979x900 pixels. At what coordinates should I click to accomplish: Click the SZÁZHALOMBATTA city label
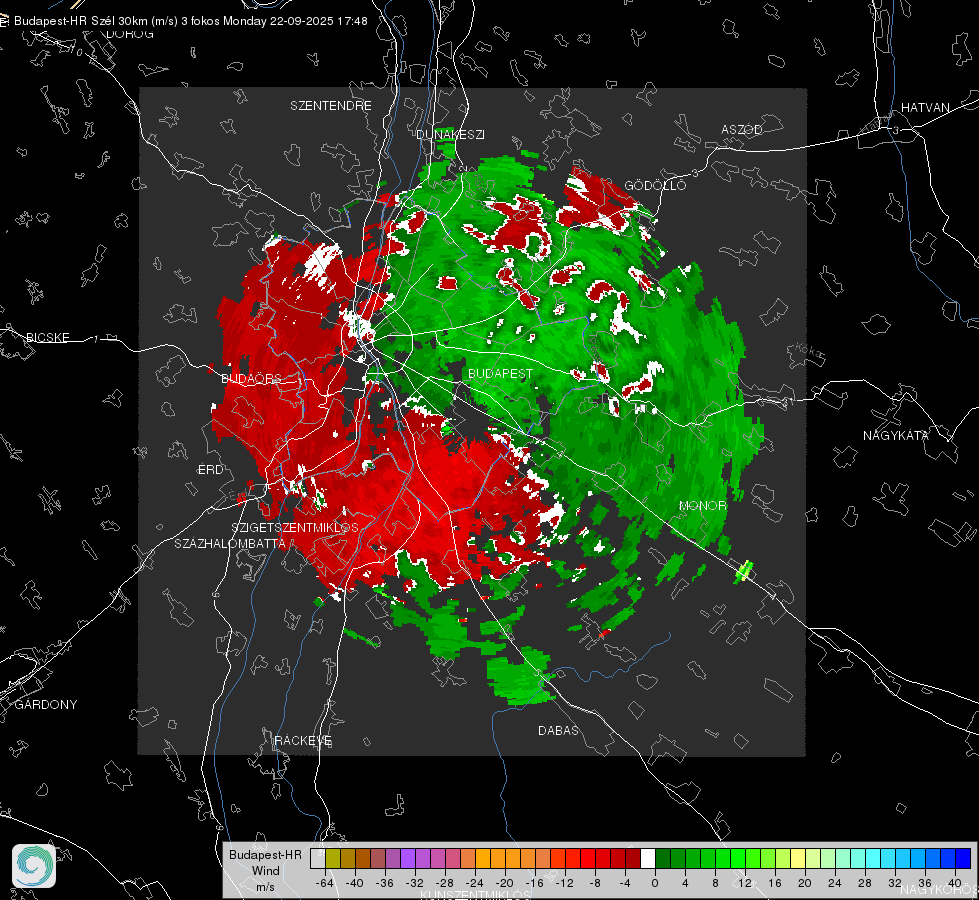pos(230,543)
